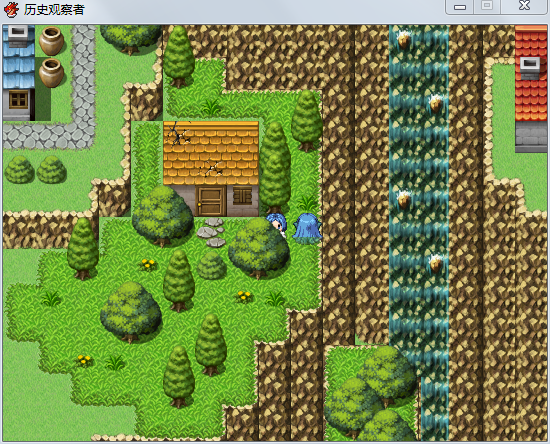Viewport: 550px width, 444px height.
Task: Click the blue-haired character behind the bush
Action: [277, 225]
